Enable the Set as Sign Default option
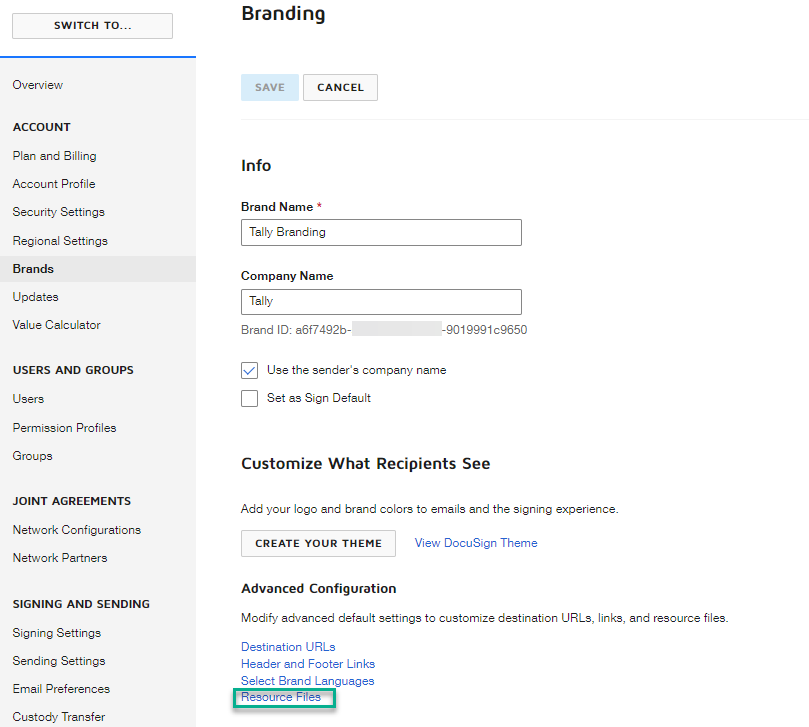The height and width of the screenshot is (727, 809). click(x=249, y=398)
